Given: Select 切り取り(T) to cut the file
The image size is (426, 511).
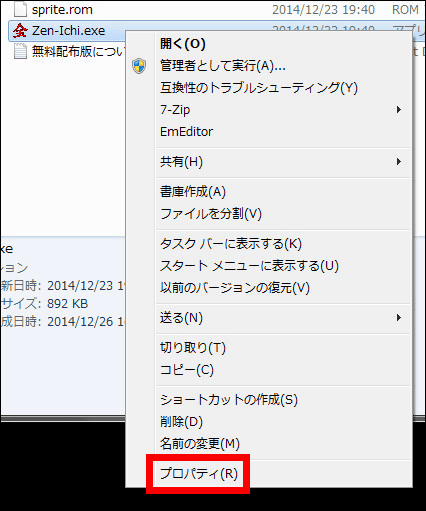Looking at the screenshot, I should click(193, 348).
